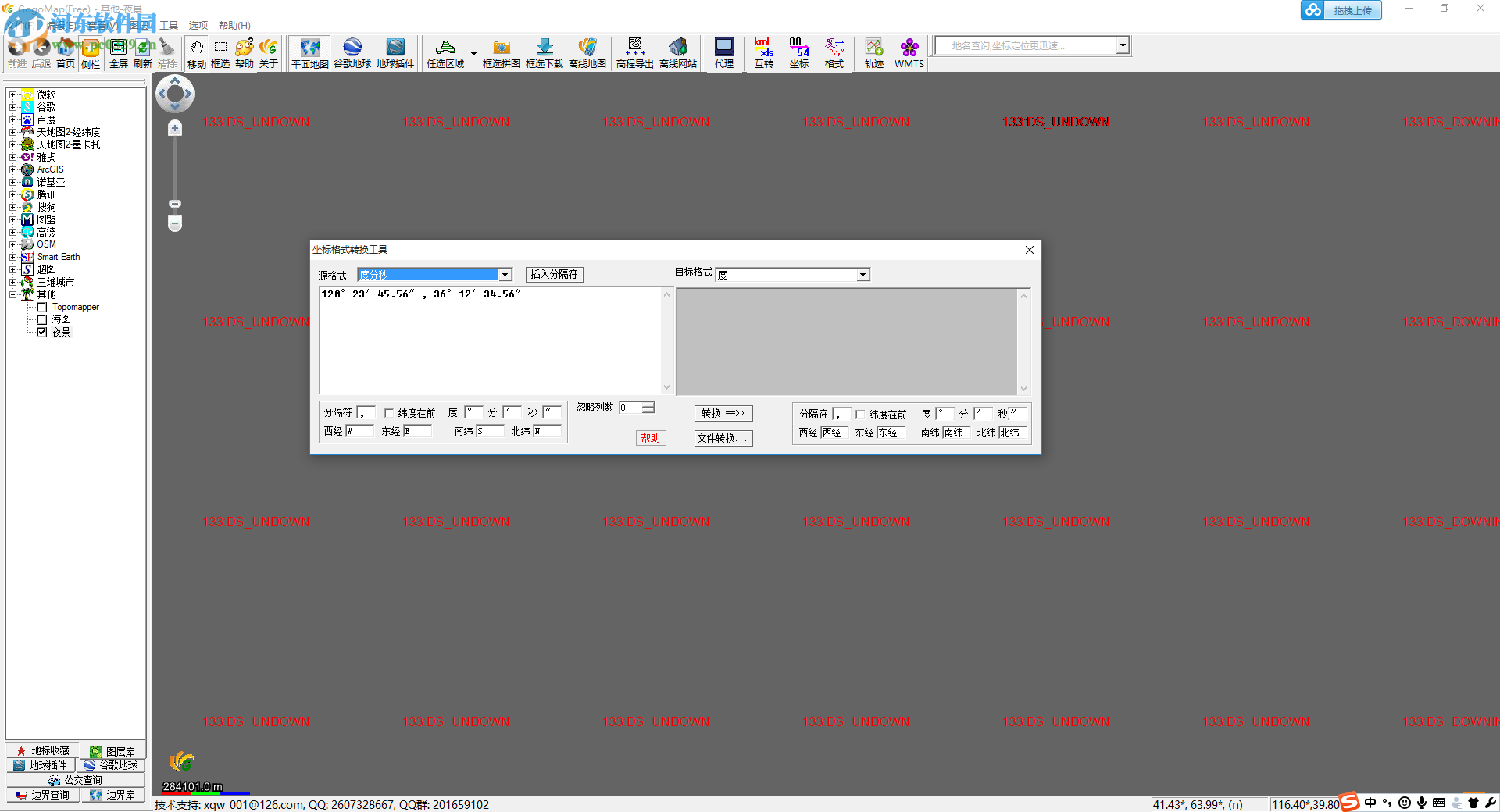Expand the 谷歌 tree node
Image resolution: width=1500 pixels, height=812 pixels.
tap(12, 107)
